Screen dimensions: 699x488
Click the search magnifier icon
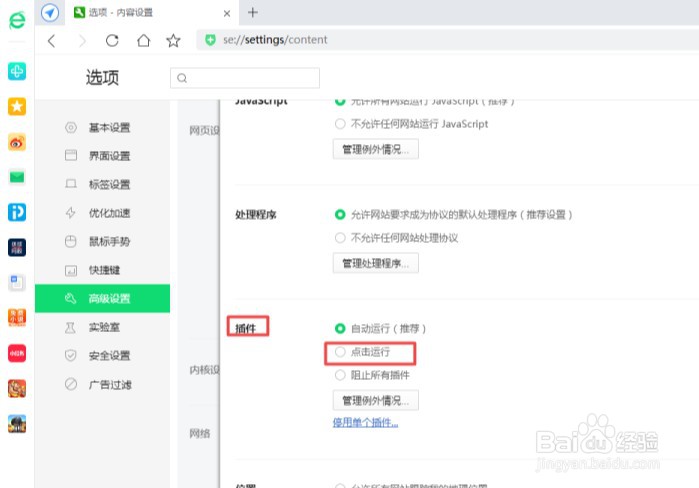(182, 78)
